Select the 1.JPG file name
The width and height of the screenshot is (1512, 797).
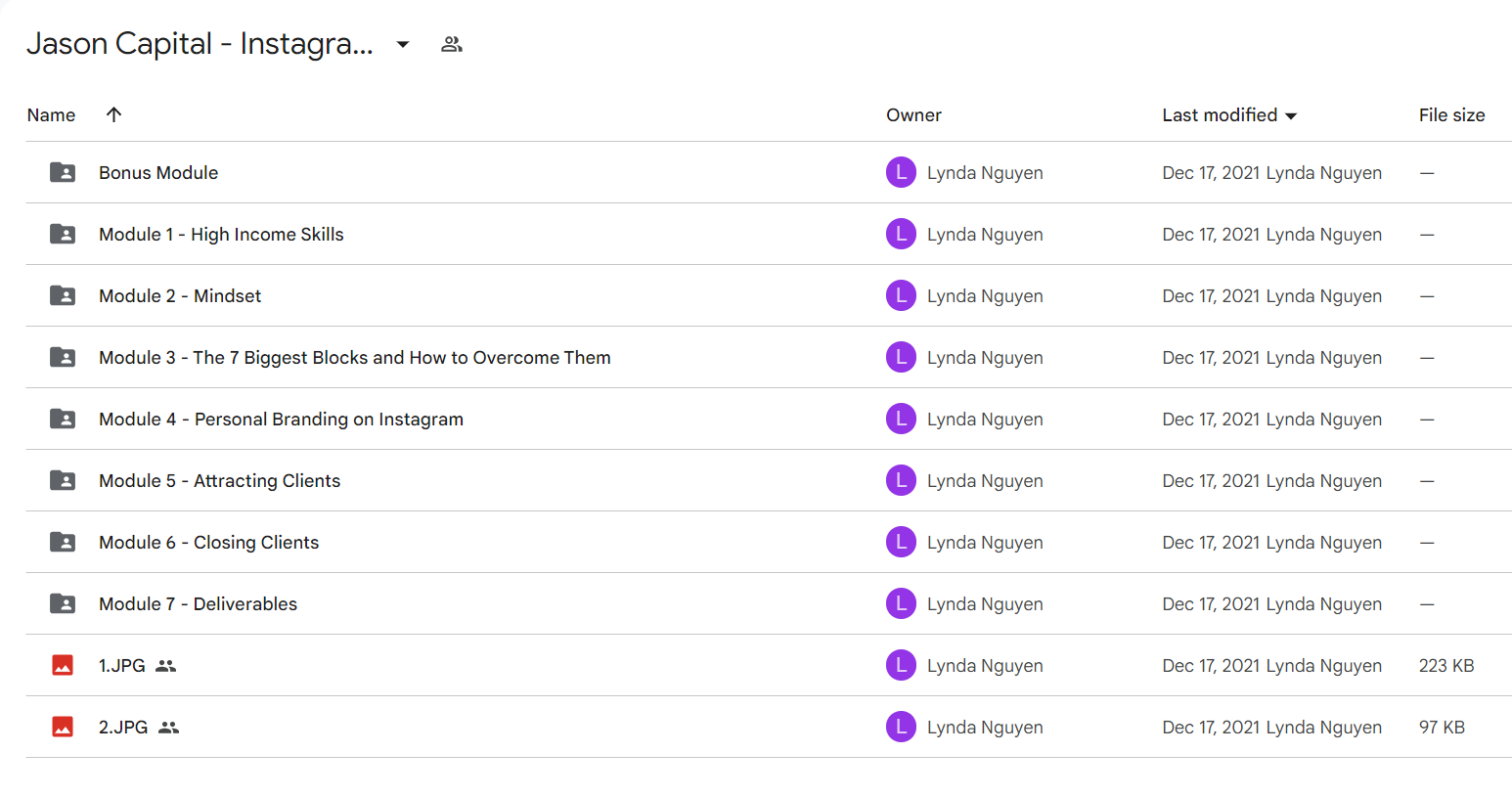coord(121,665)
